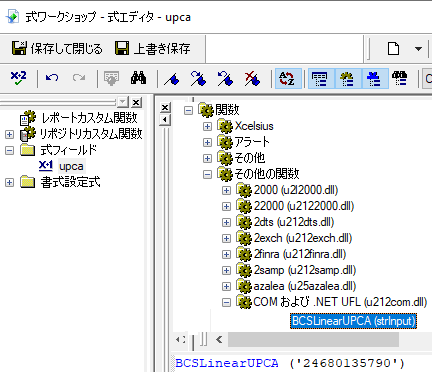Expand the その他 function group
Viewport: 432px width, 372px height.
tap(207, 158)
